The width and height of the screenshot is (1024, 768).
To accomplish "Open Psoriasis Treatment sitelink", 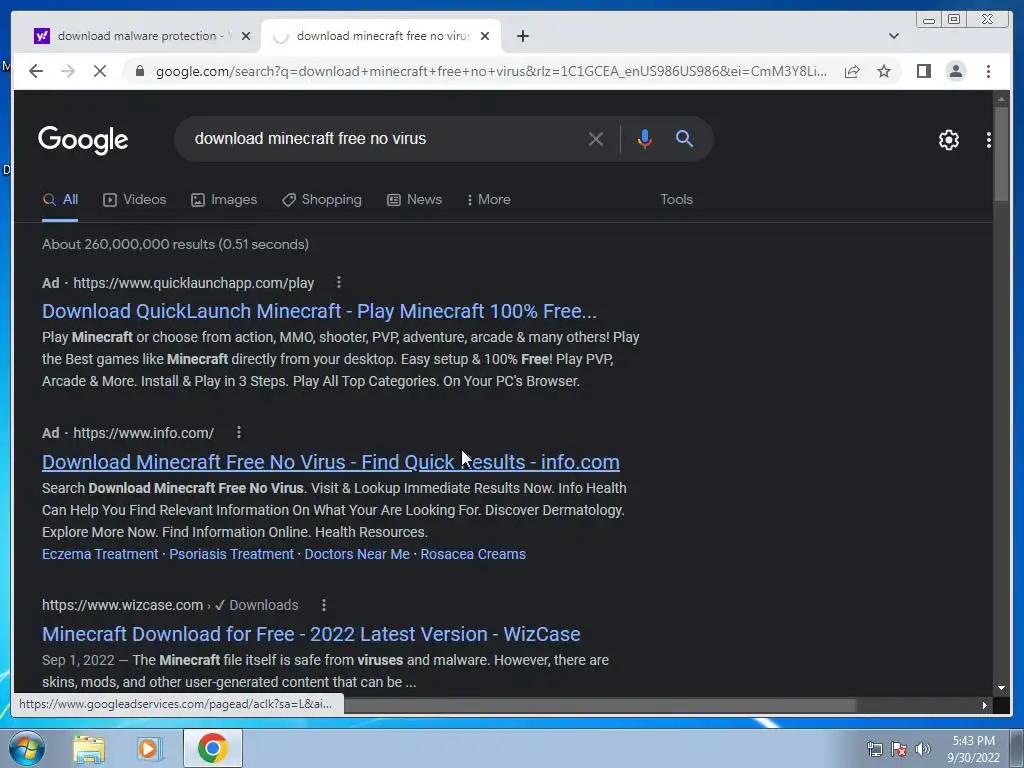I will point(231,554).
